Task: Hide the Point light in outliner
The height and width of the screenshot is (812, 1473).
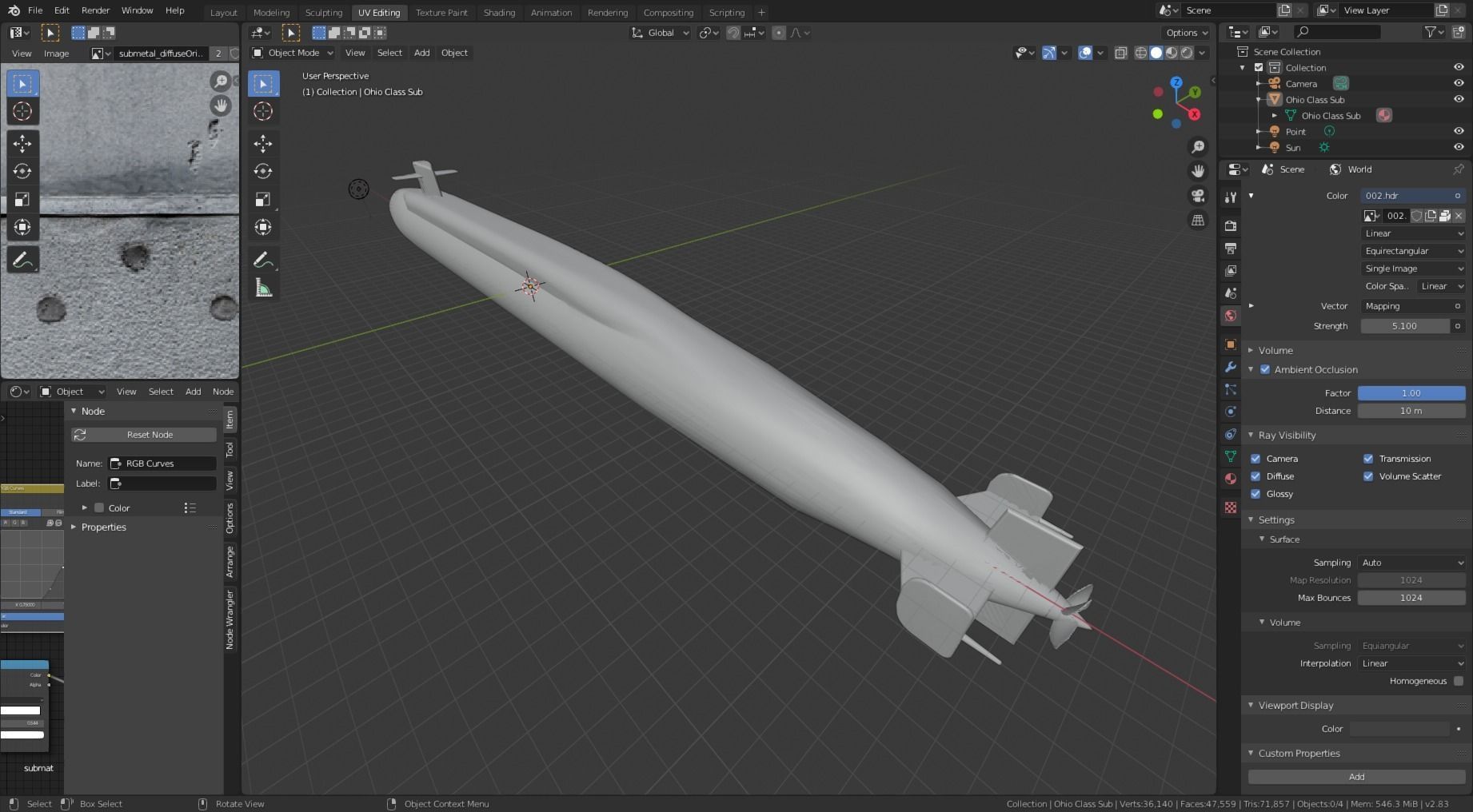Action: point(1459,131)
